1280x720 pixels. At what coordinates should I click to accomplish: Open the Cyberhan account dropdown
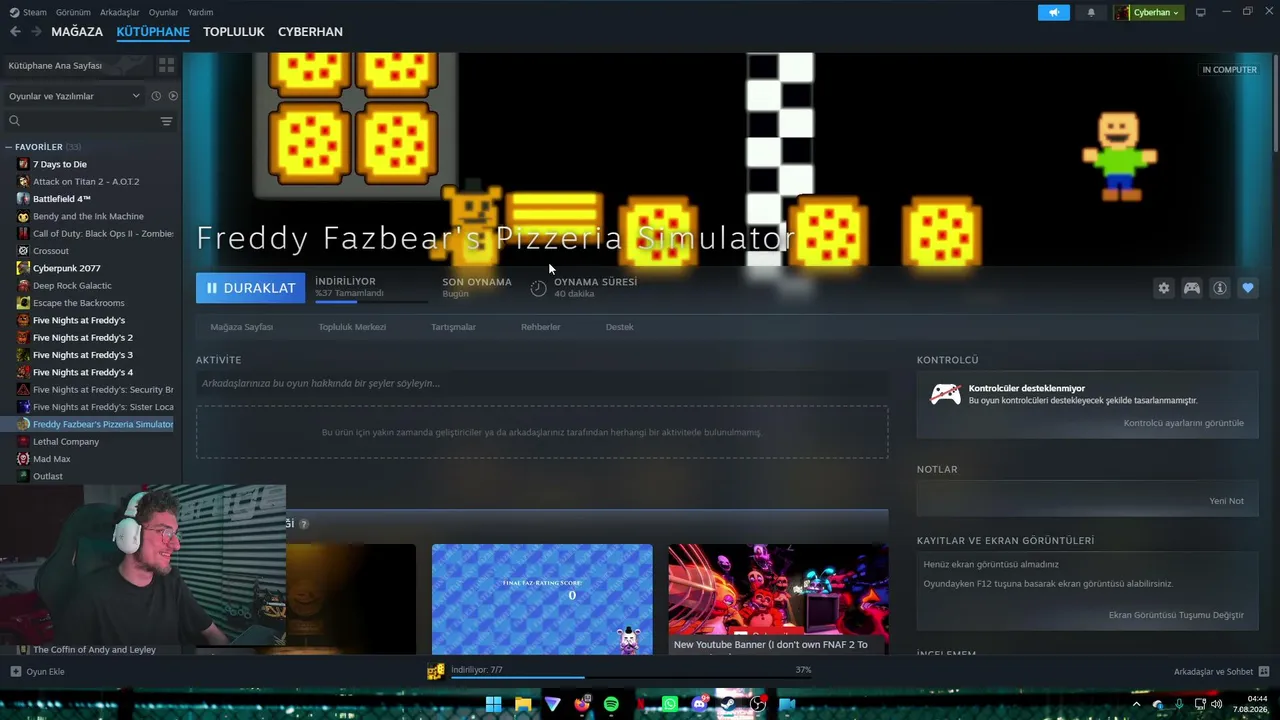click(x=1149, y=12)
